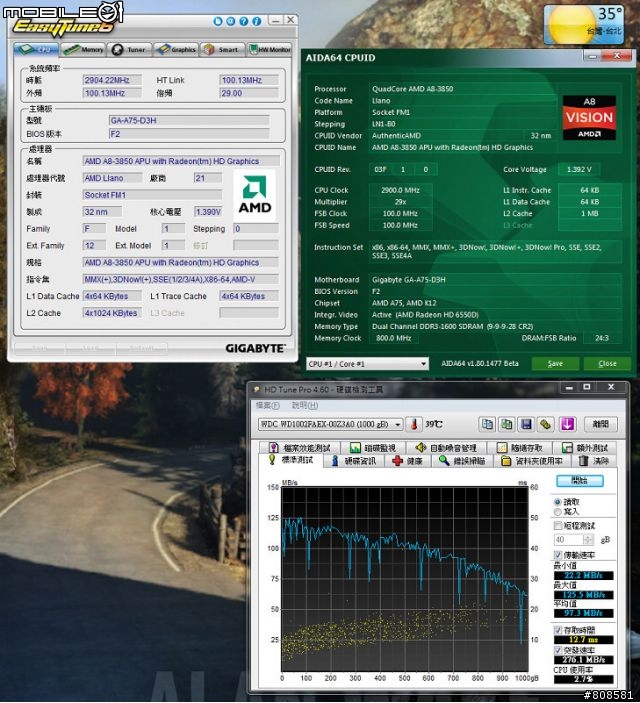Open the weather gadget showing 35°
640x703 pixels.
click(584, 24)
